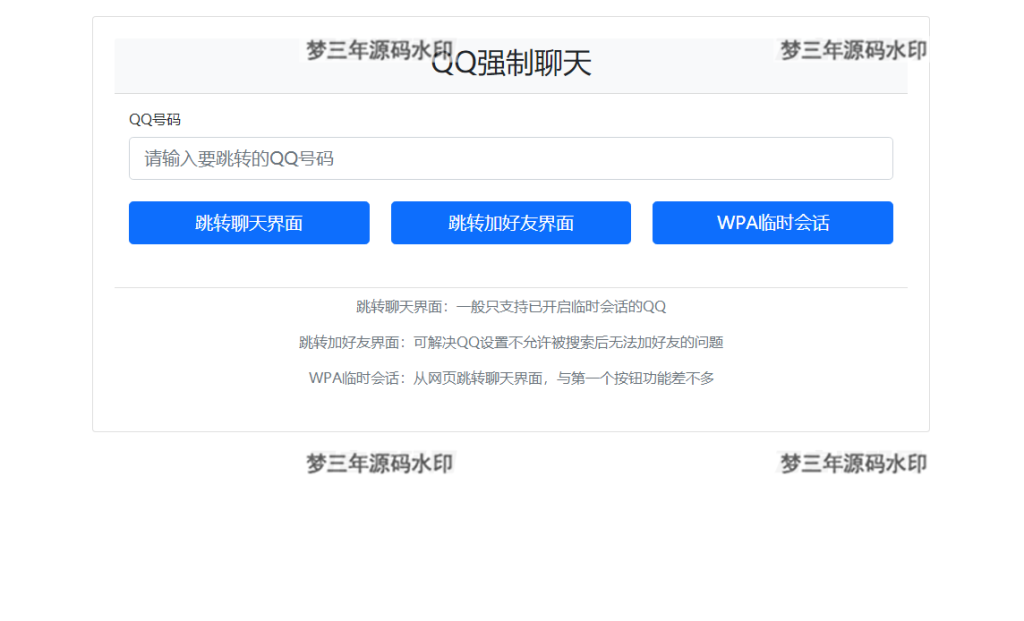
Task: Click the 跳转聊天界面 button
Action: point(249,223)
